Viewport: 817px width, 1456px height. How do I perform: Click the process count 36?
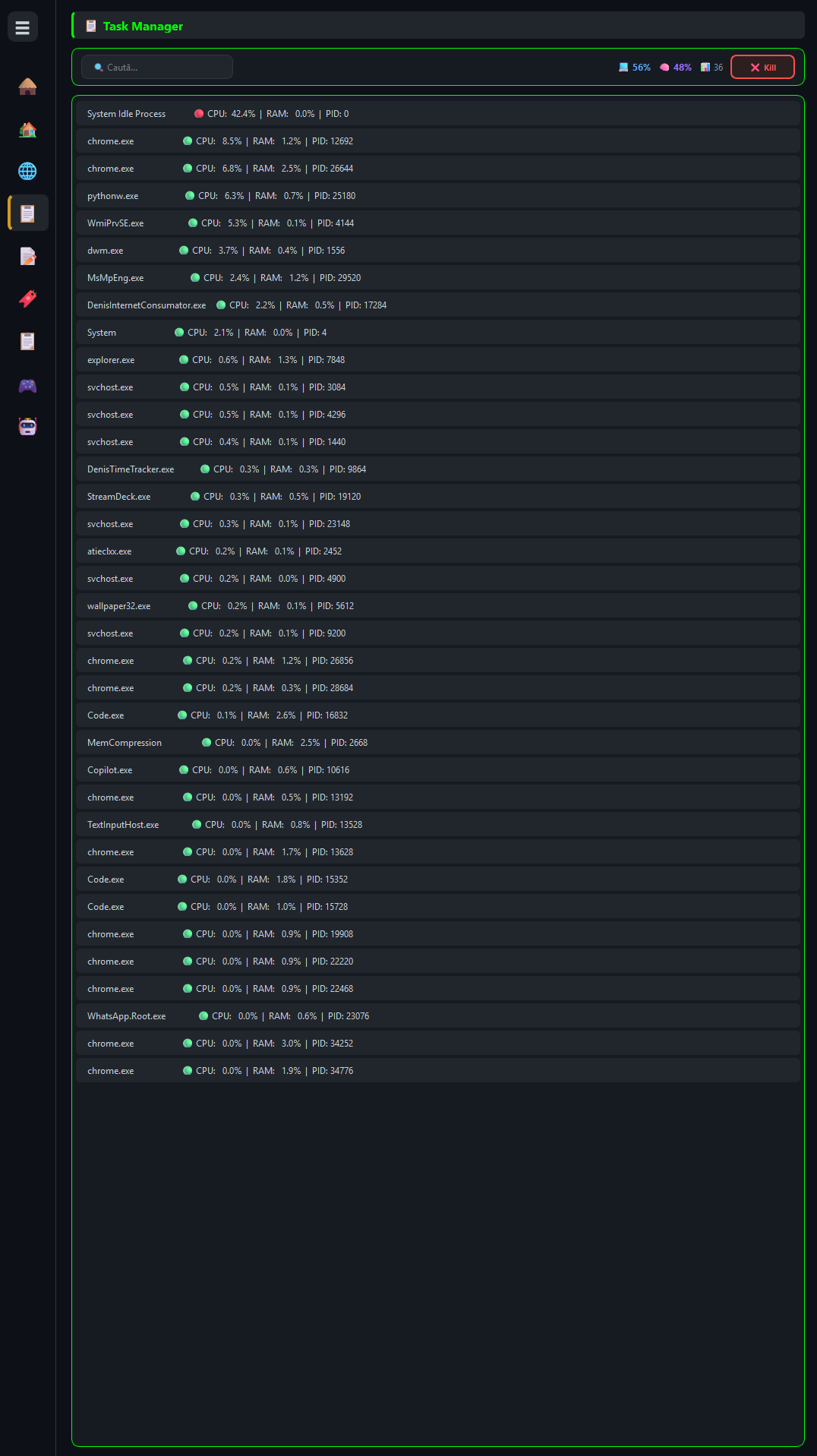pos(718,68)
